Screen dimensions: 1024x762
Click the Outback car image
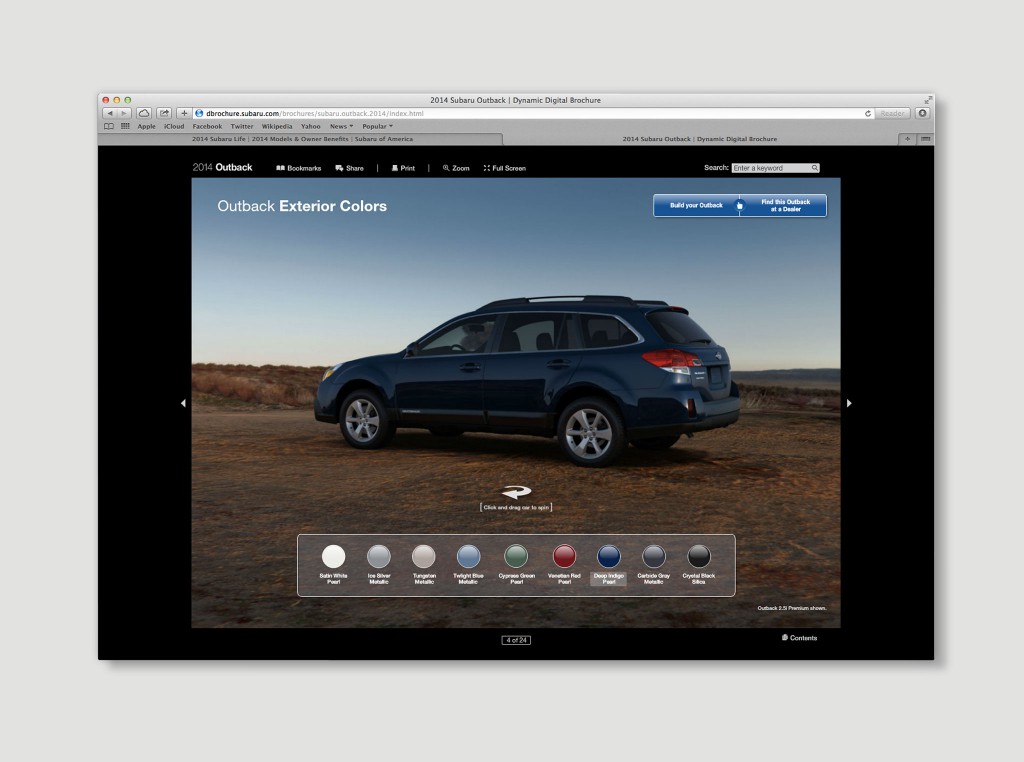tap(528, 381)
